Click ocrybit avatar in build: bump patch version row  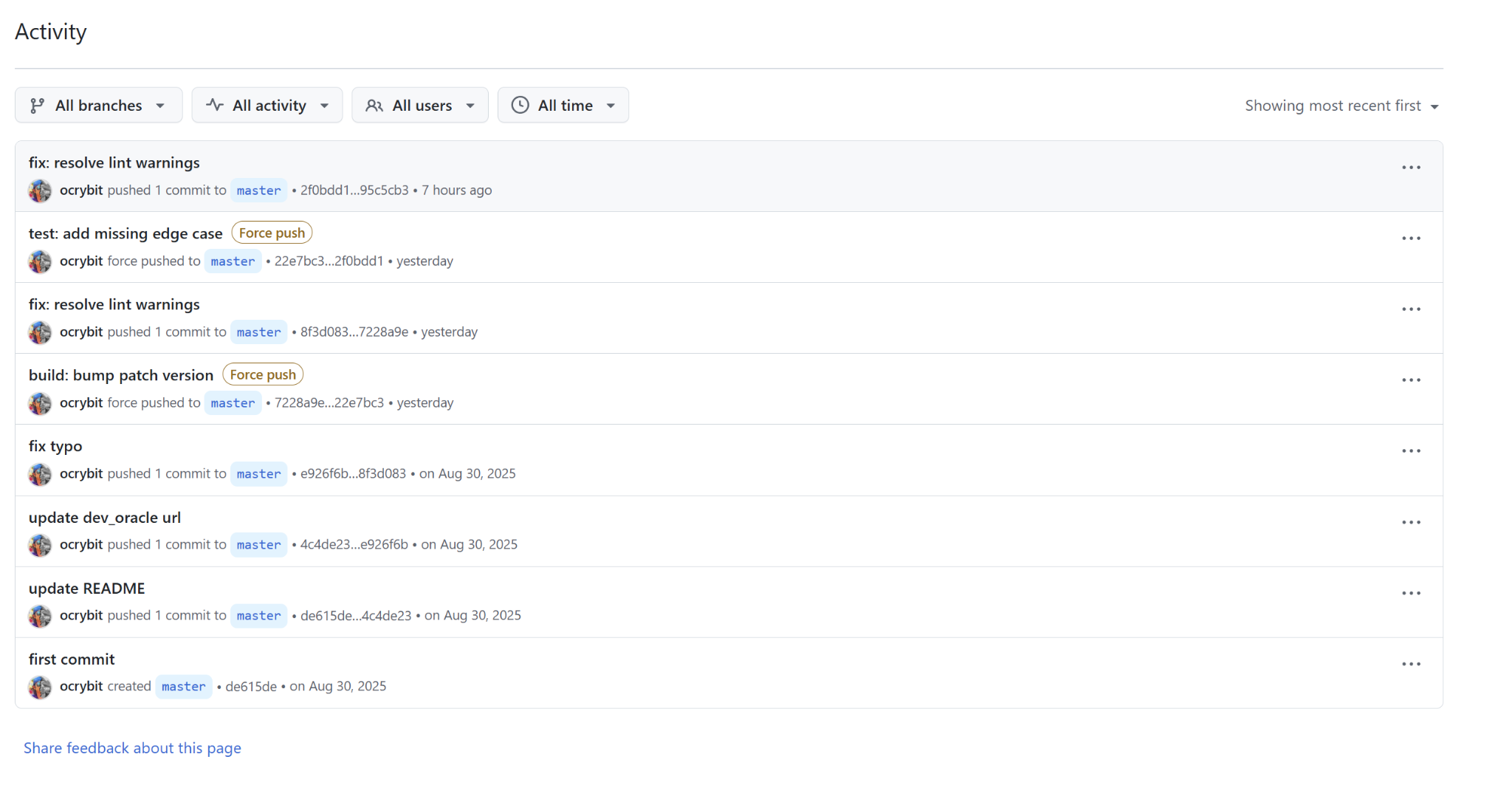click(40, 403)
